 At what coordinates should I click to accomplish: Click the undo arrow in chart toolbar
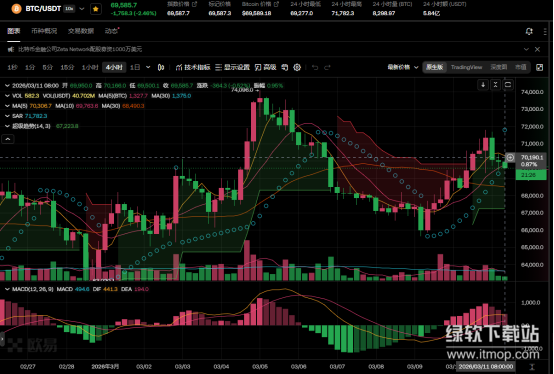(x=315, y=67)
